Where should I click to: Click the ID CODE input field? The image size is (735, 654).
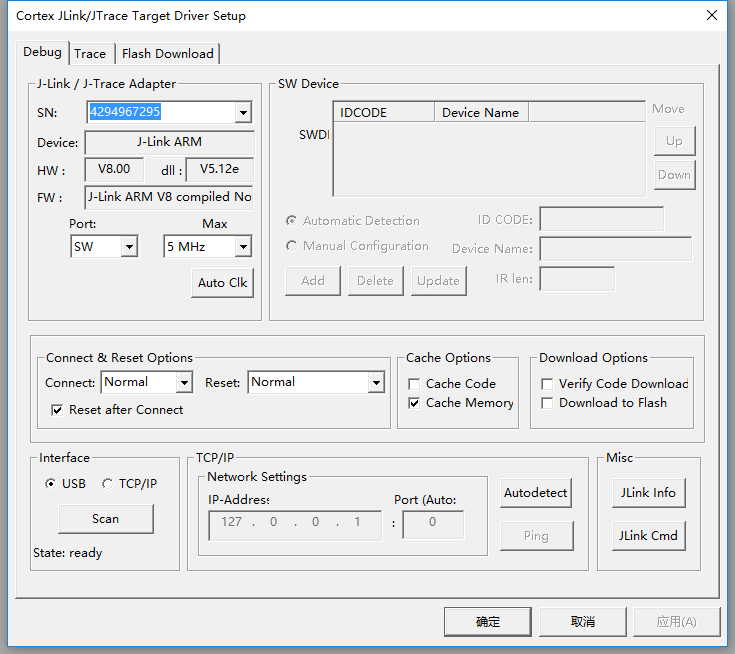(601, 219)
